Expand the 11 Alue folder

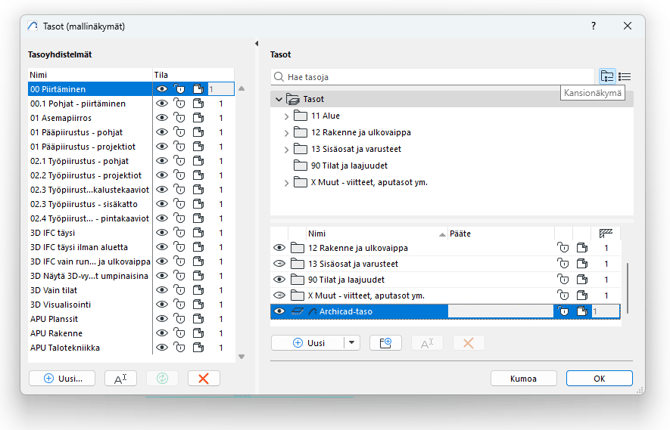click(x=287, y=116)
